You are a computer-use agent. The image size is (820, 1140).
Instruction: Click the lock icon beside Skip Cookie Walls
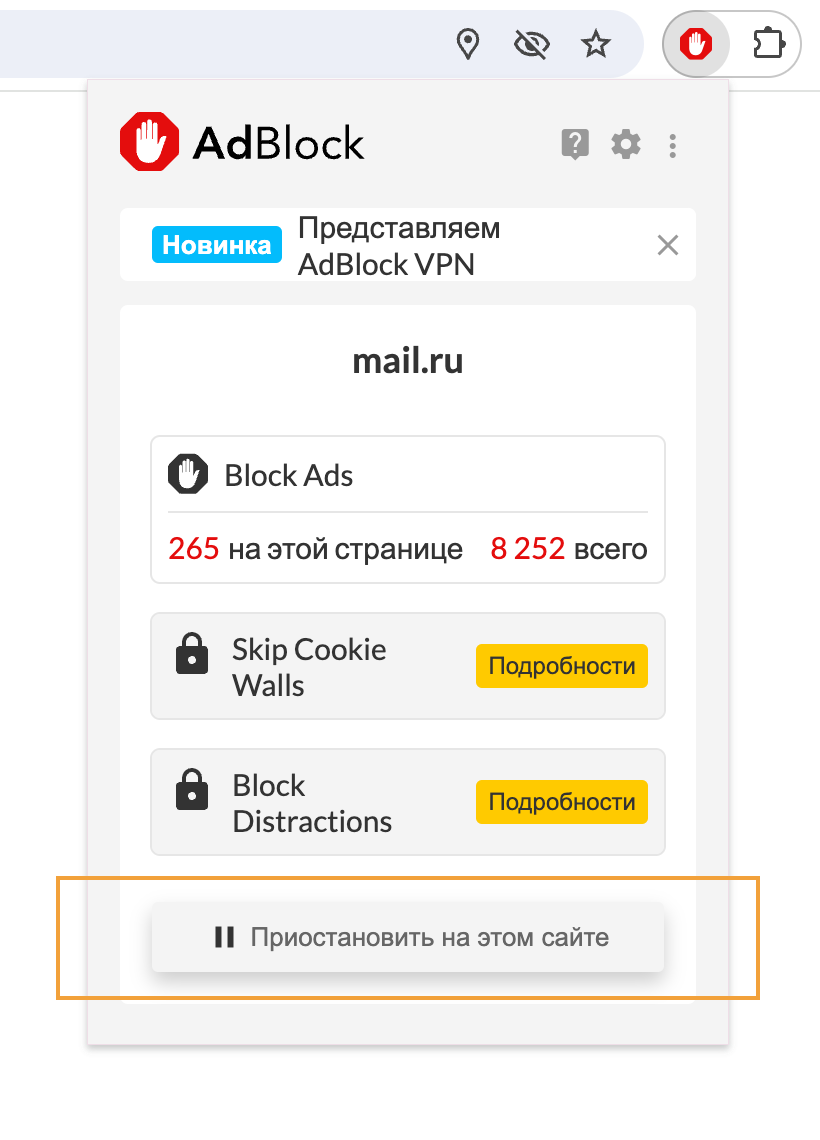(192, 655)
